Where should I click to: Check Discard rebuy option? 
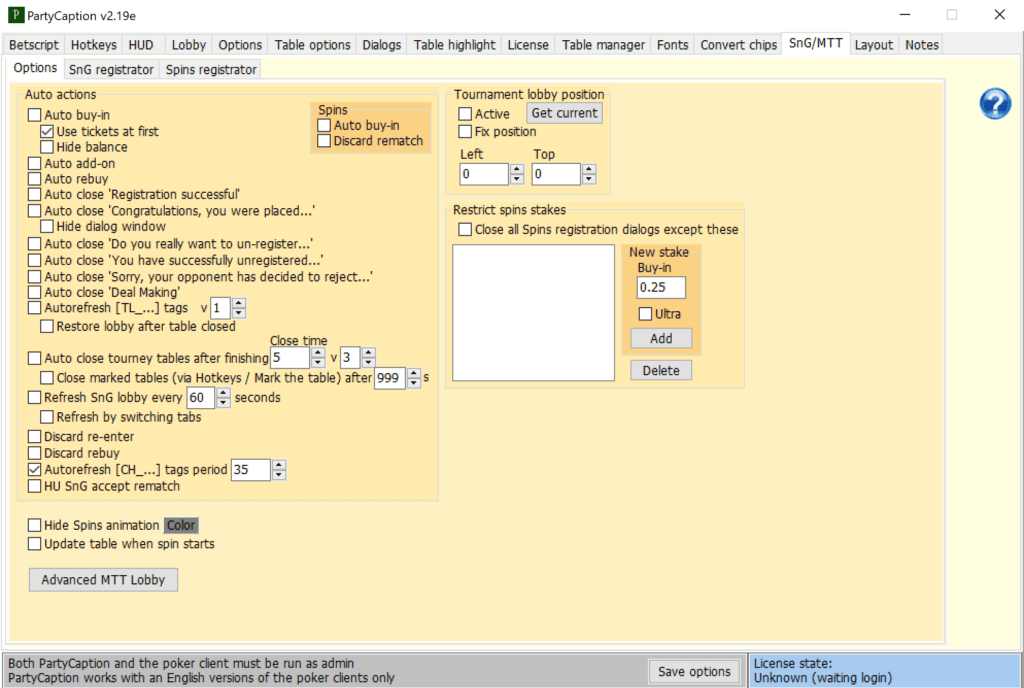pyautogui.click(x=35, y=453)
